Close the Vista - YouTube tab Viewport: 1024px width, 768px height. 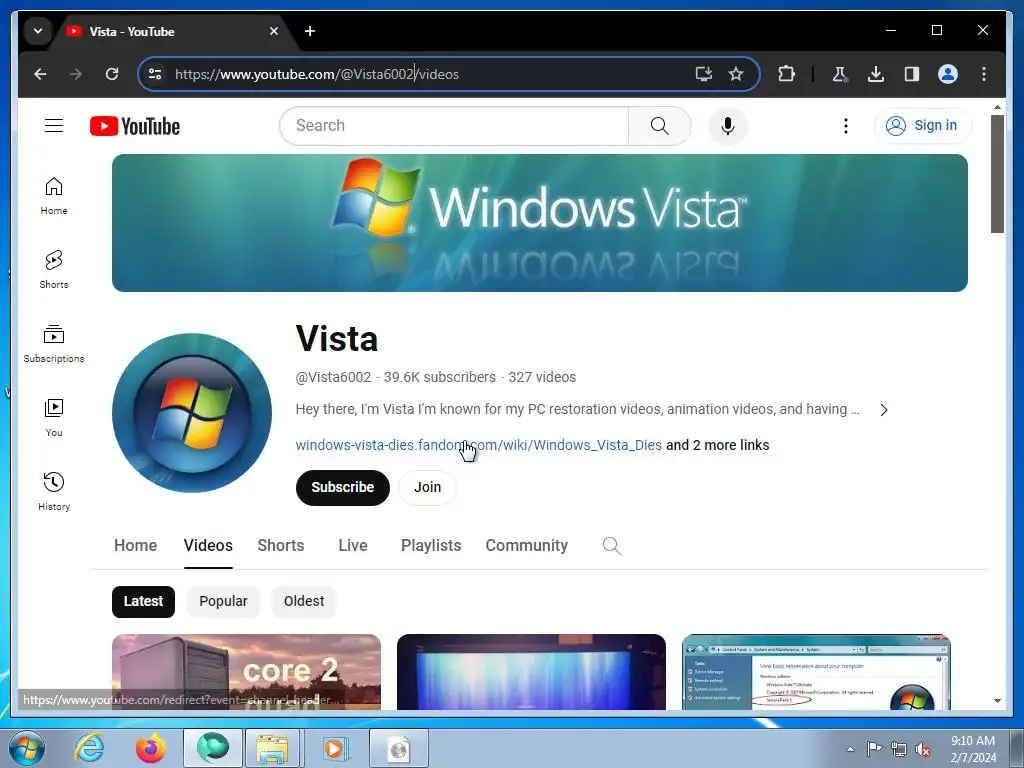tap(274, 31)
